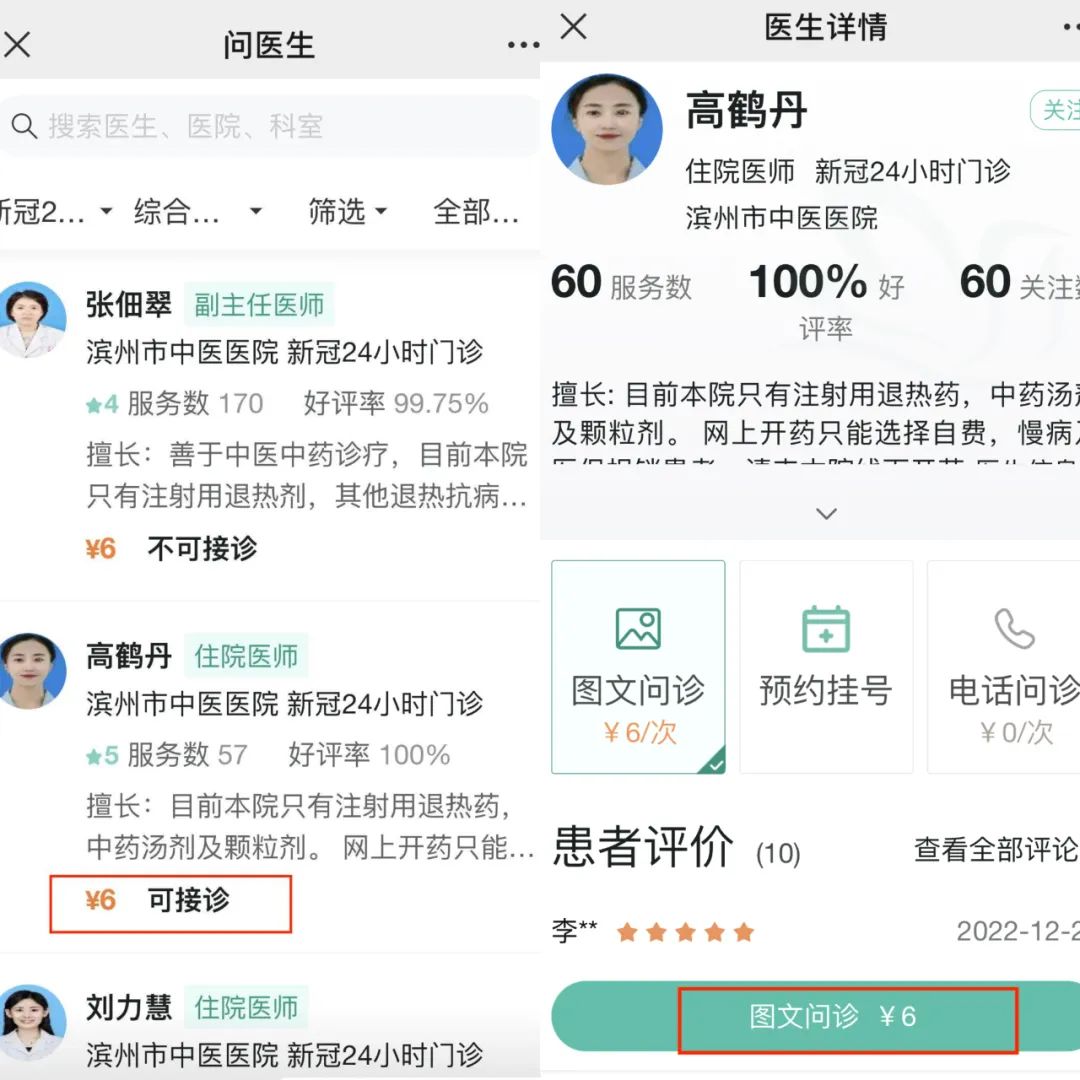
Task: Tap the green 图文问诊 ¥6 bottom button
Action: pyautogui.click(x=816, y=1017)
